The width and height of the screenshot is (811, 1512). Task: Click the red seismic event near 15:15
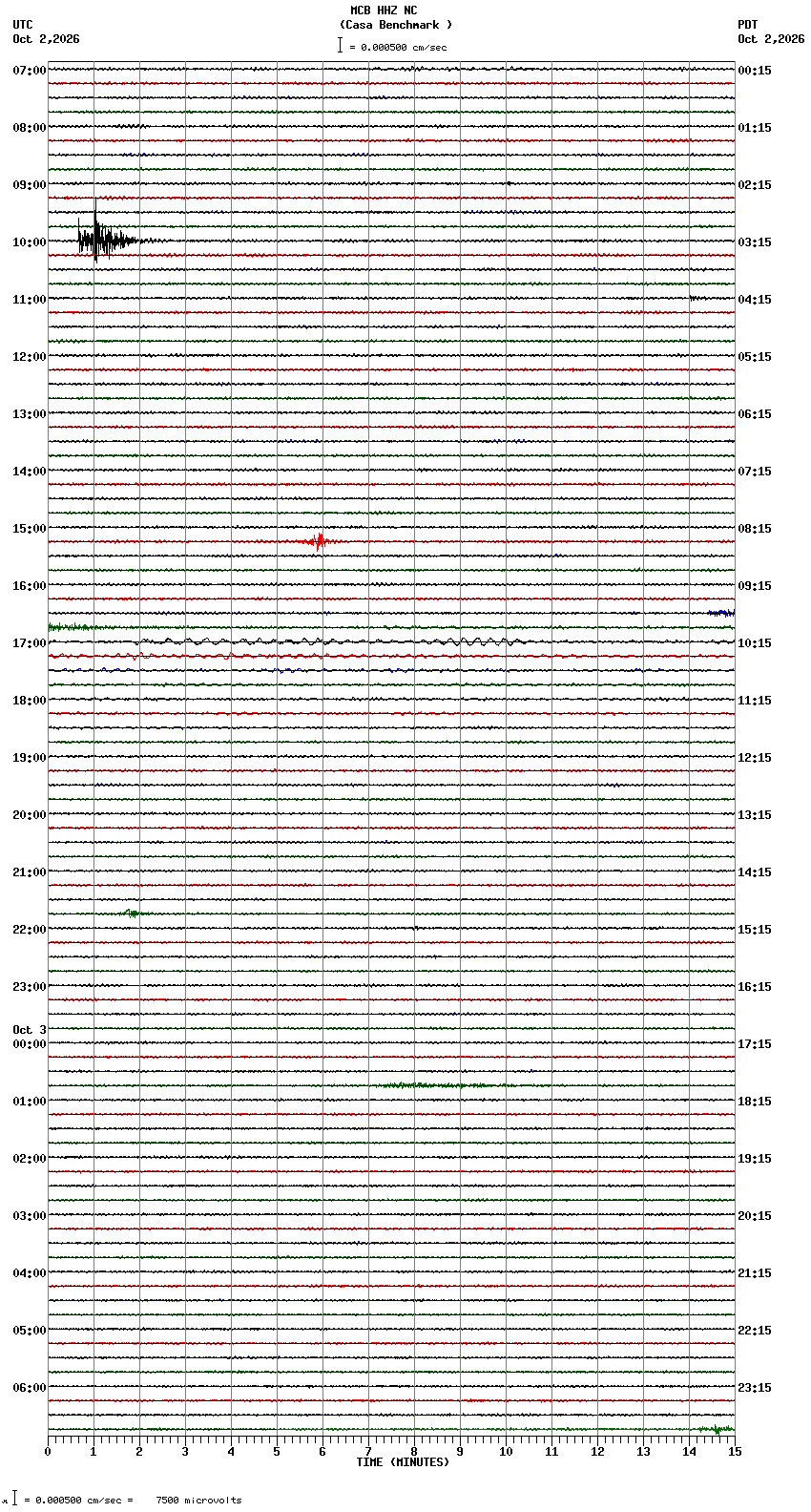[319, 541]
